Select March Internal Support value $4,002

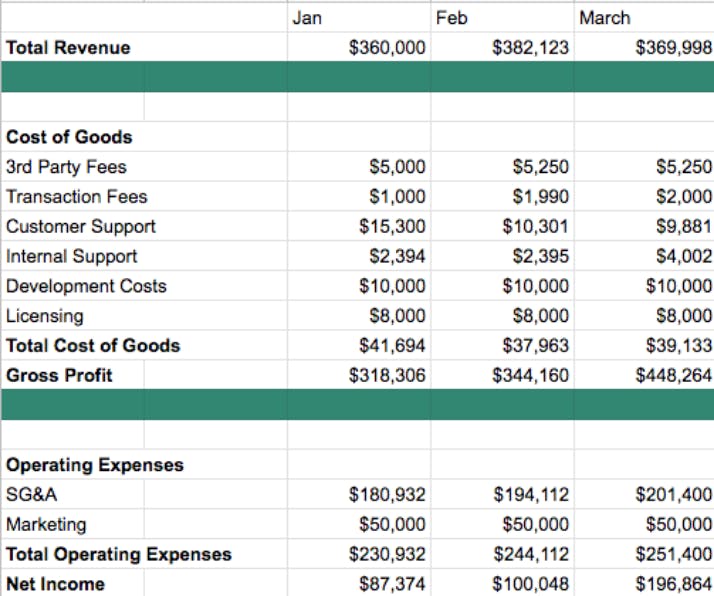tap(643, 256)
